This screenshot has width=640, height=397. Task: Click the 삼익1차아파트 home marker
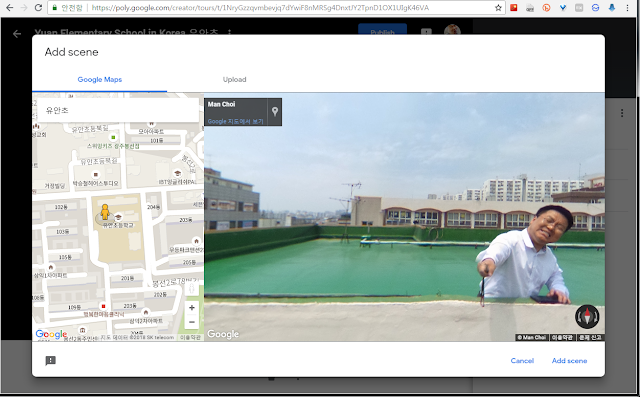51,267
